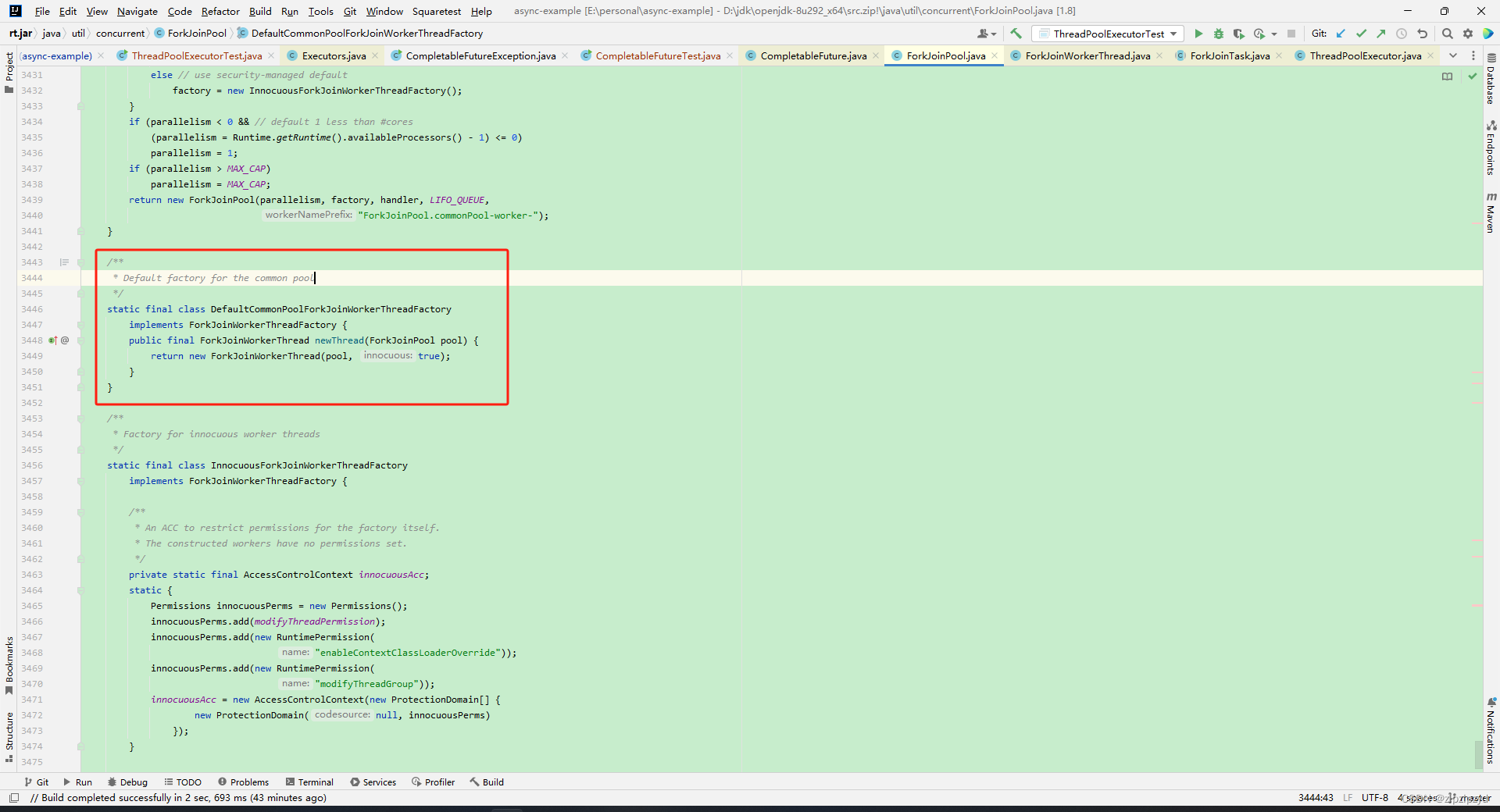Start debugging with the green bug icon
This screenshot has width=1500, height=812.
pyautogui.click(x=1219, y=34)
